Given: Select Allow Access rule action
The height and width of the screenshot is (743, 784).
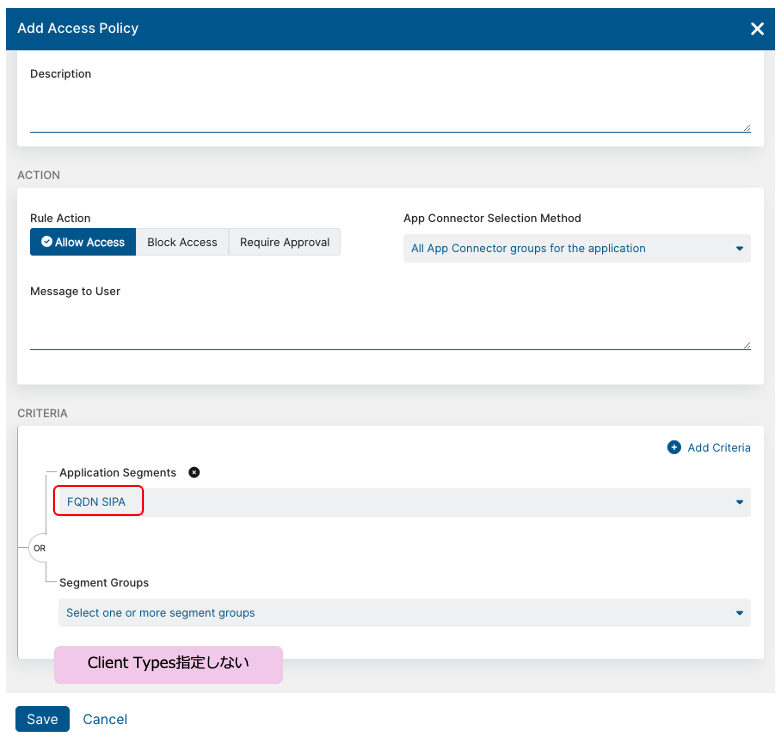Looking at the screenshot, I should pos(83,242).
